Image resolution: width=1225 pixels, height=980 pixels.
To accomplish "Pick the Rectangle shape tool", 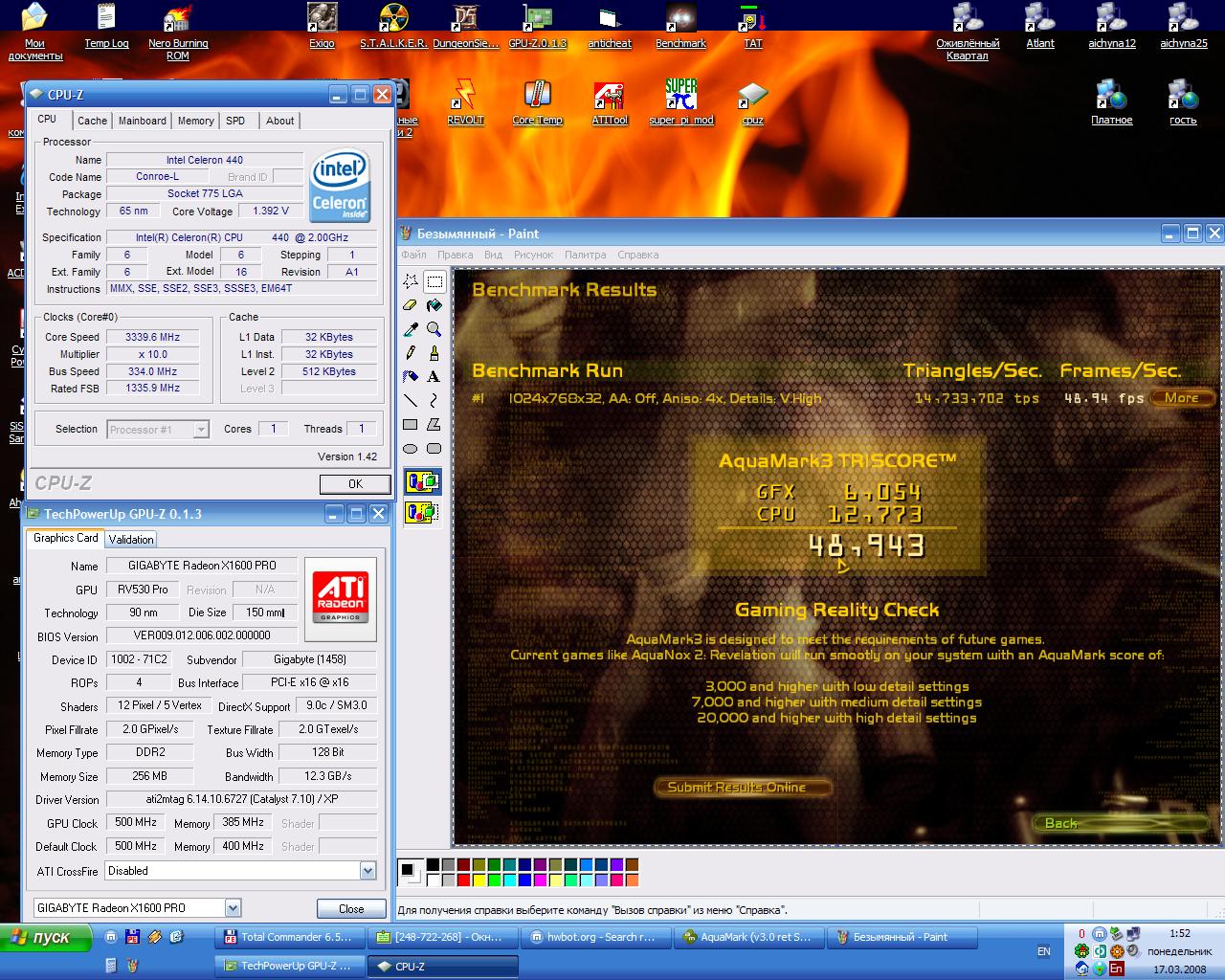I will [x=411, y=425].
